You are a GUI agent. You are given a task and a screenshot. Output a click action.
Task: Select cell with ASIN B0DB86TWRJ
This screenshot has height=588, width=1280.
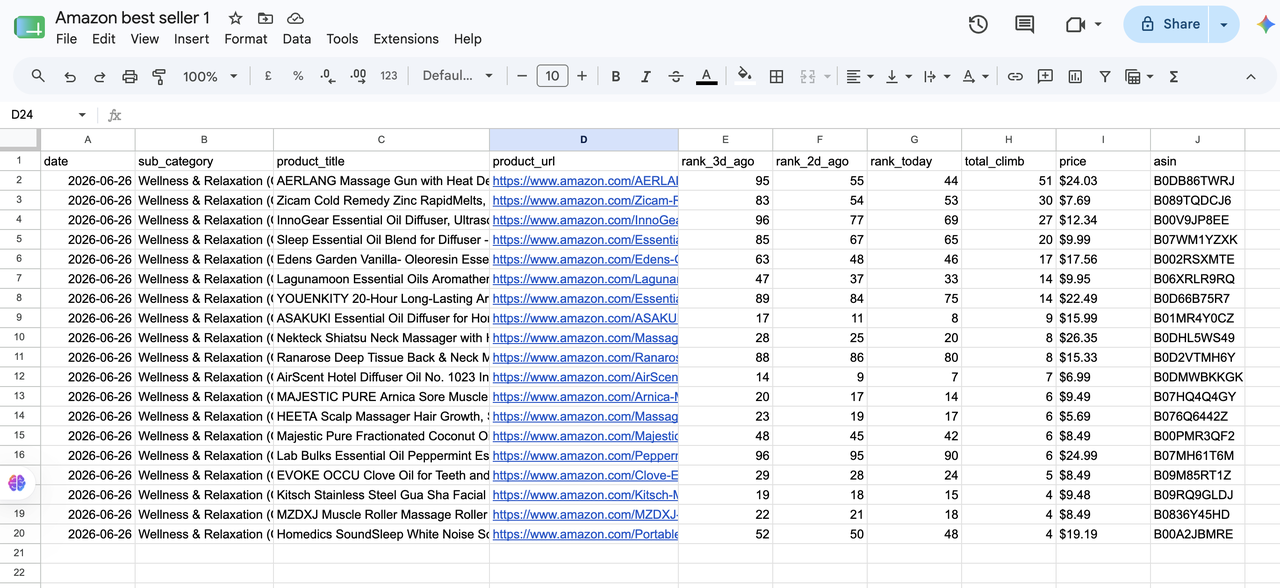(x=1198, y=181)
